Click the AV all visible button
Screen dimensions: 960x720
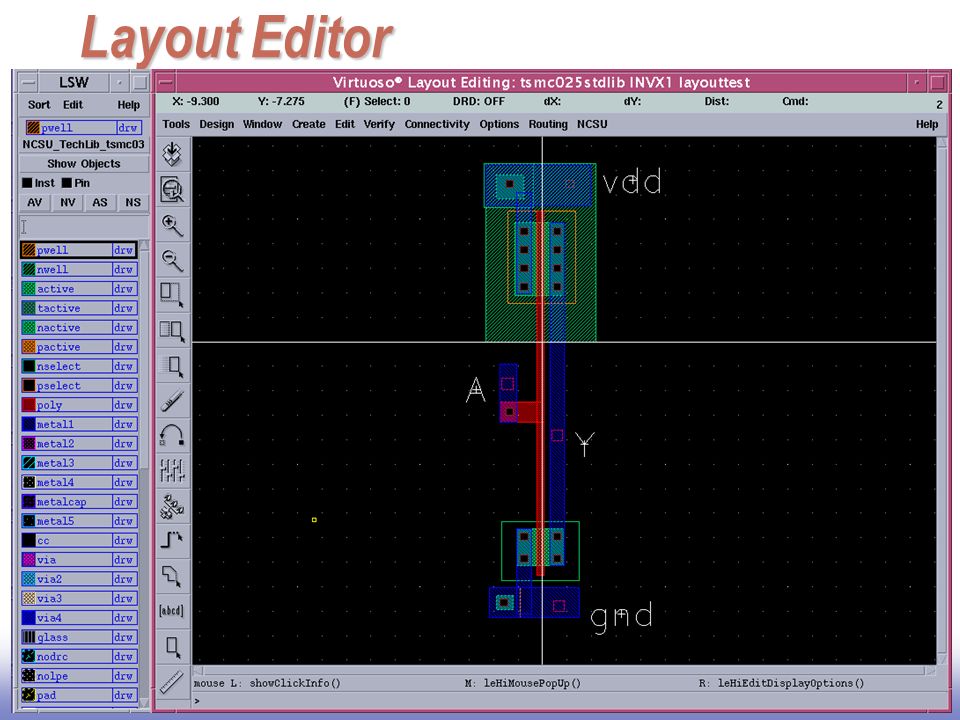point(35,203)
